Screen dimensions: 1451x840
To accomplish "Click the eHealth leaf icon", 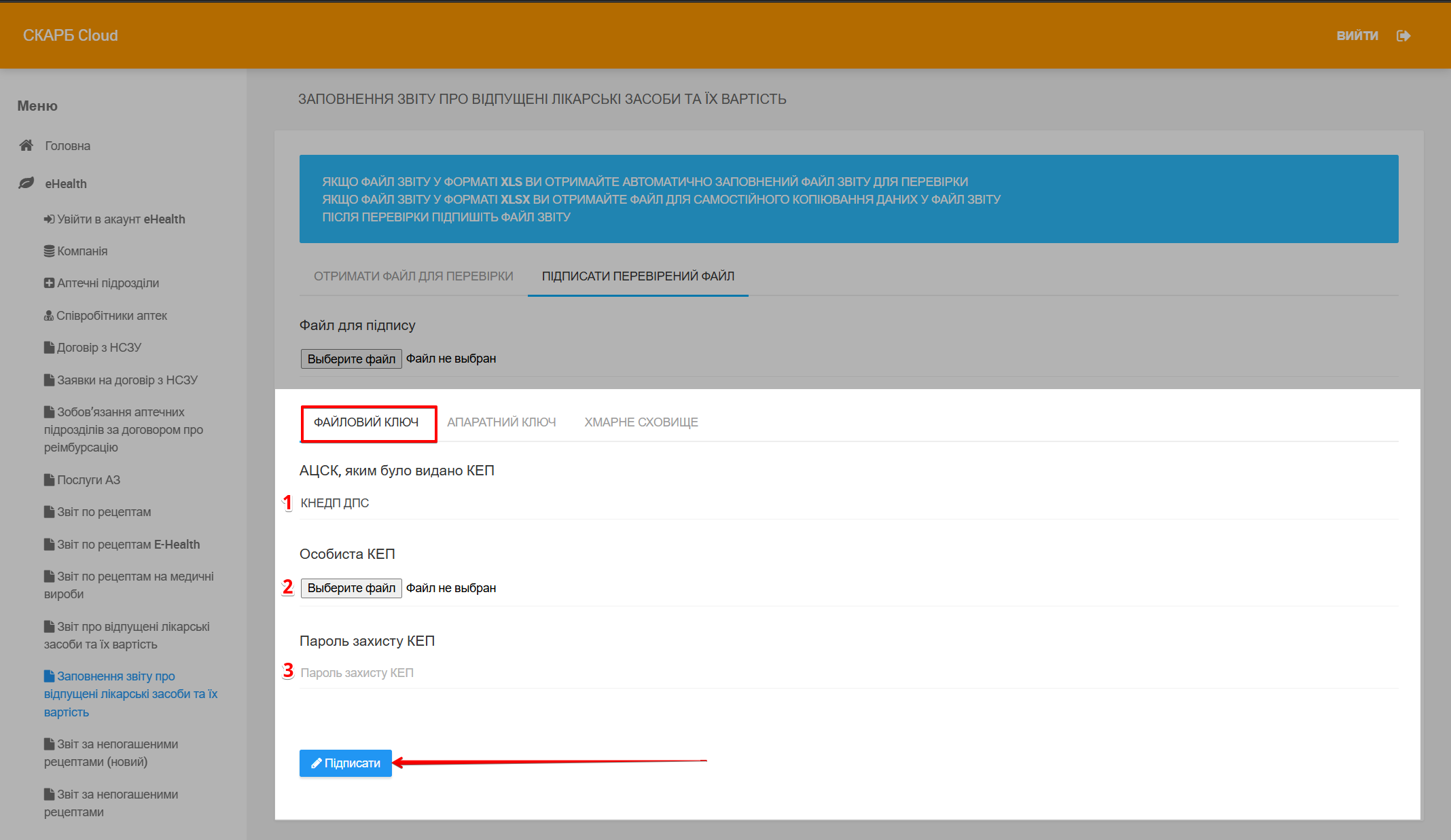I will pos(26,183).
